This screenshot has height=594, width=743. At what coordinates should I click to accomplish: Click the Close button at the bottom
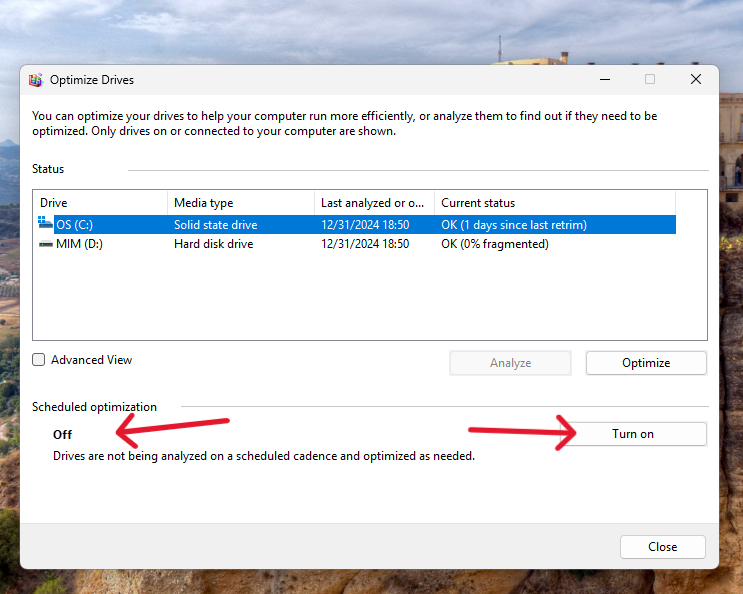click(x=662, y=547)
